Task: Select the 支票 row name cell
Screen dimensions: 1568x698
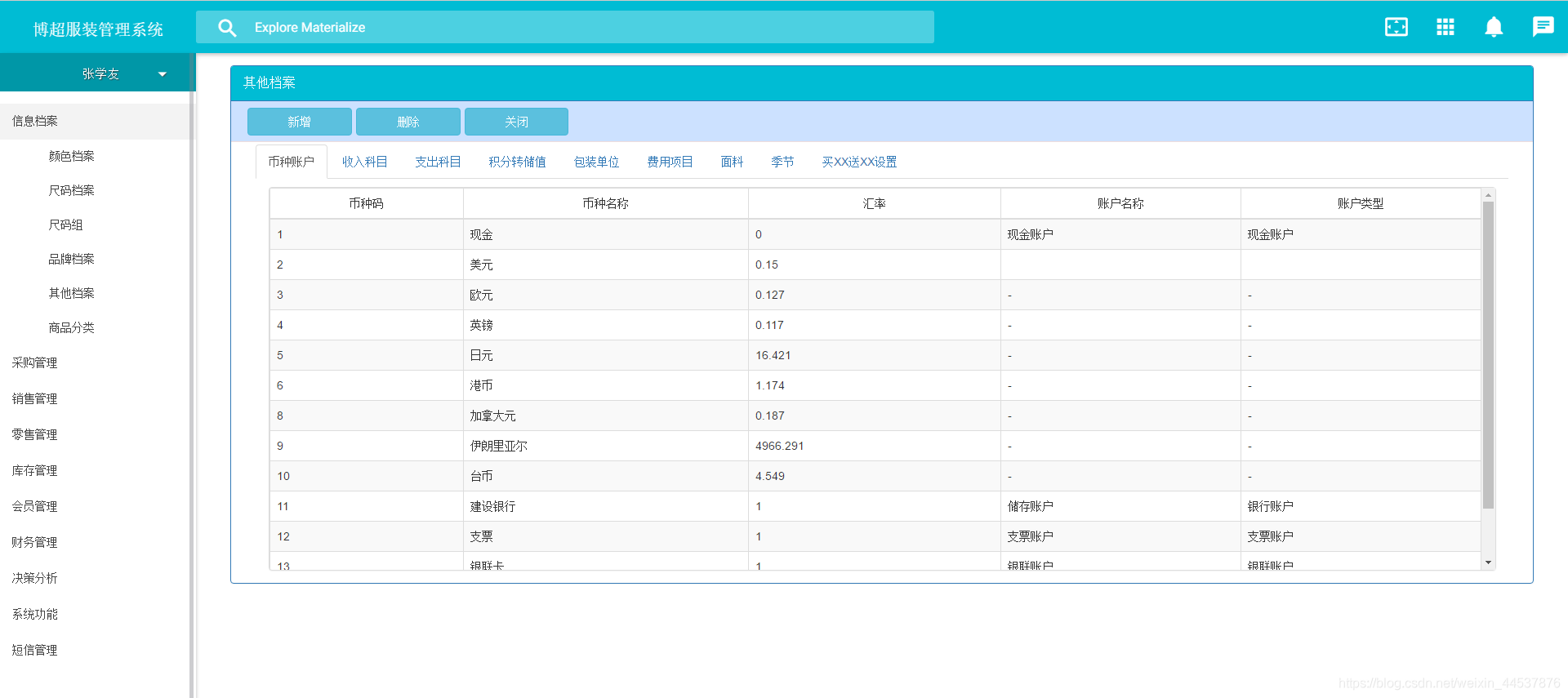Action: [x=606, y=536]
